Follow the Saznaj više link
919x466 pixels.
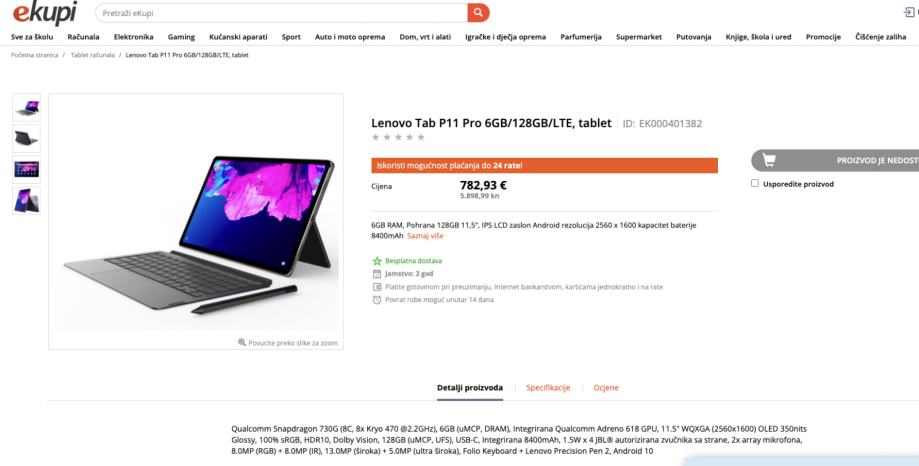[426, 236]
